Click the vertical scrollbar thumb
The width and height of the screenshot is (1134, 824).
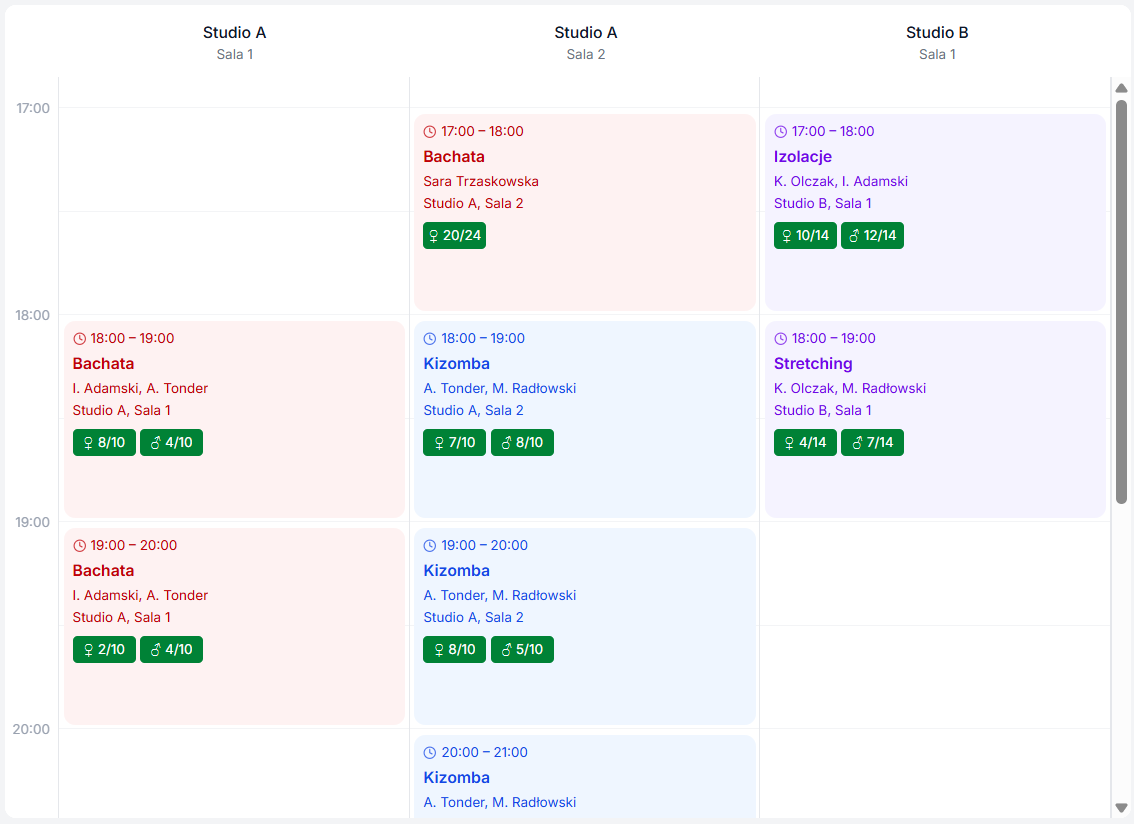point(1121,300)
